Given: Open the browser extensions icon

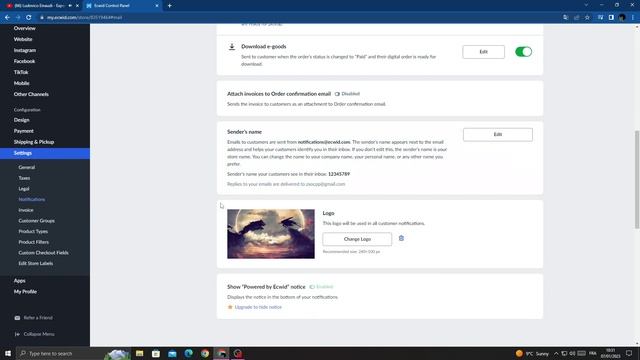Looking at the screenshot, I should 600,18.
